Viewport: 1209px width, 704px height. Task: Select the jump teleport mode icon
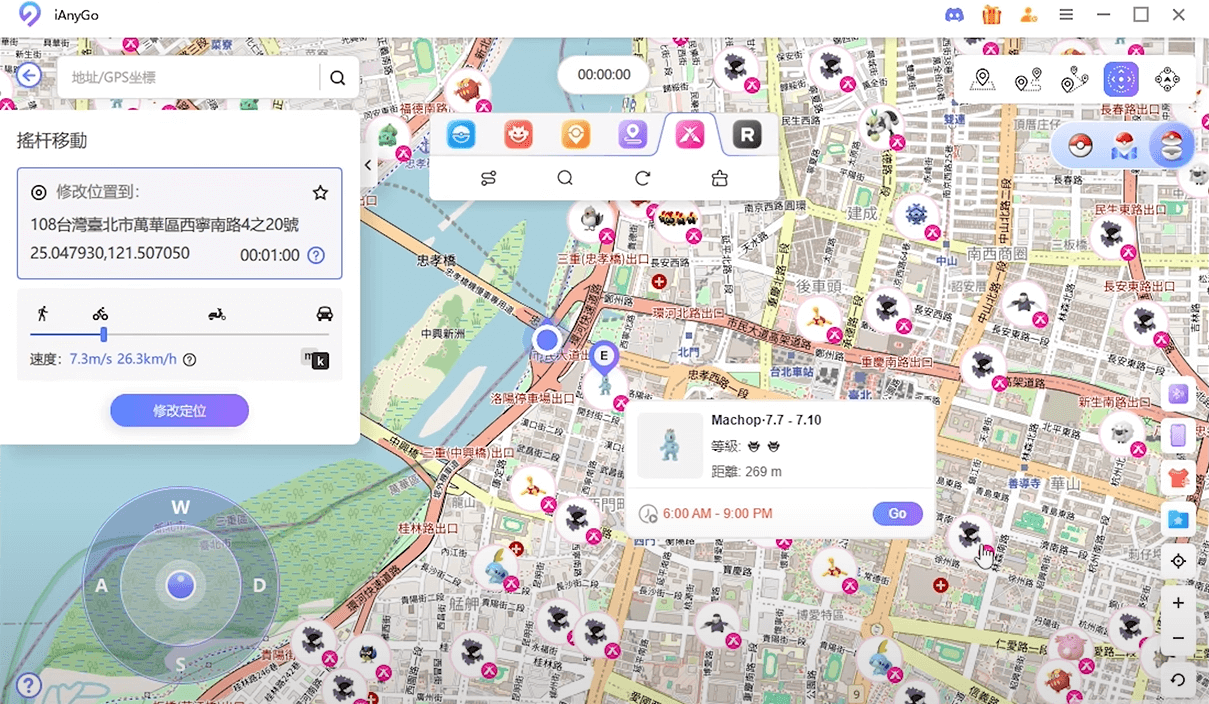(x=1167, y=79)
